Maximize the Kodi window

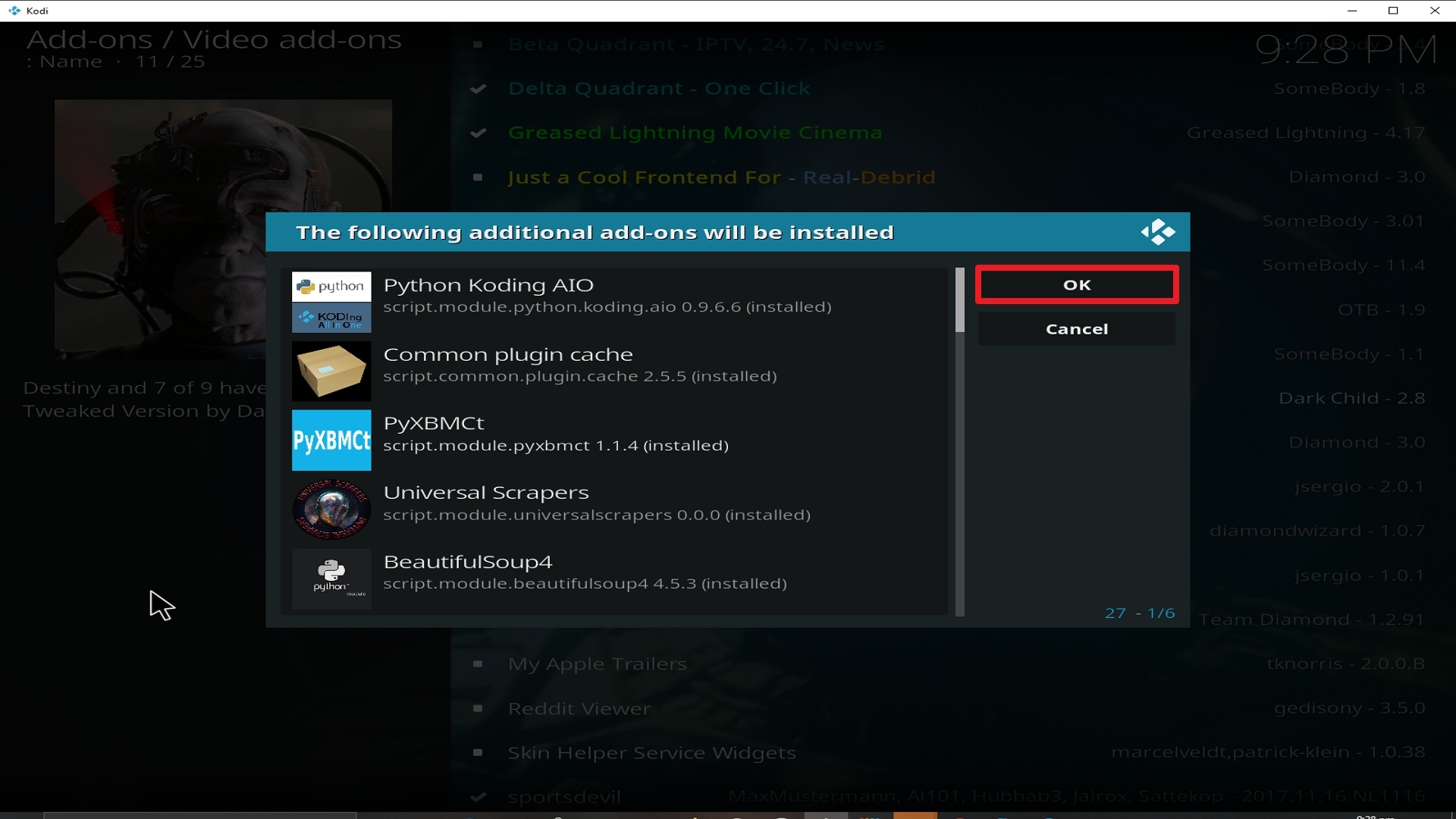(1393, 11)
